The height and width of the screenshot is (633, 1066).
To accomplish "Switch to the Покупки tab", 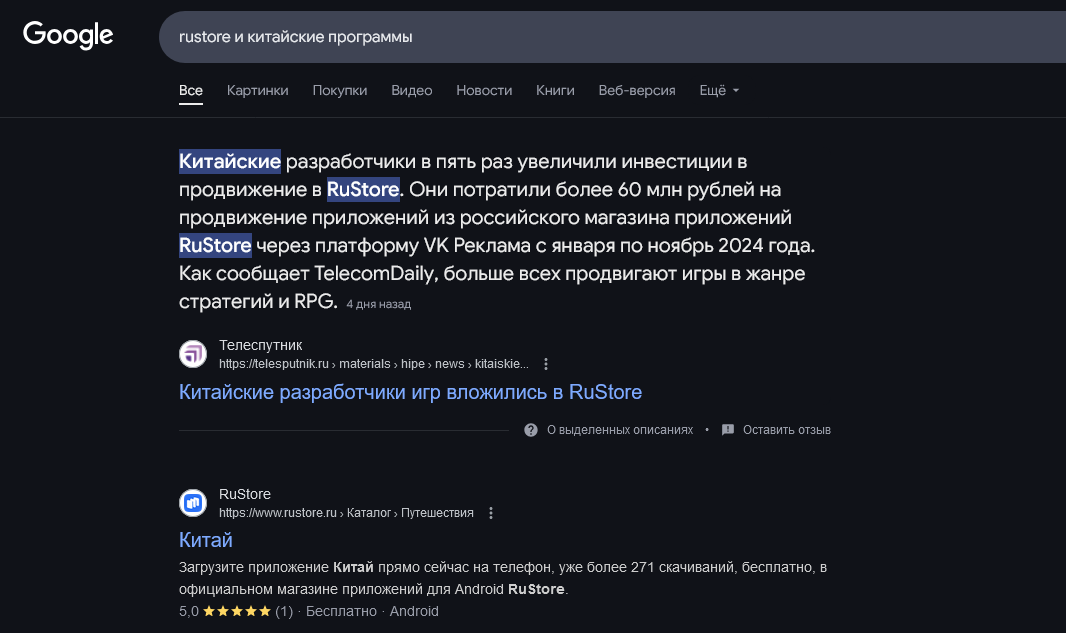I will (340, 90).
